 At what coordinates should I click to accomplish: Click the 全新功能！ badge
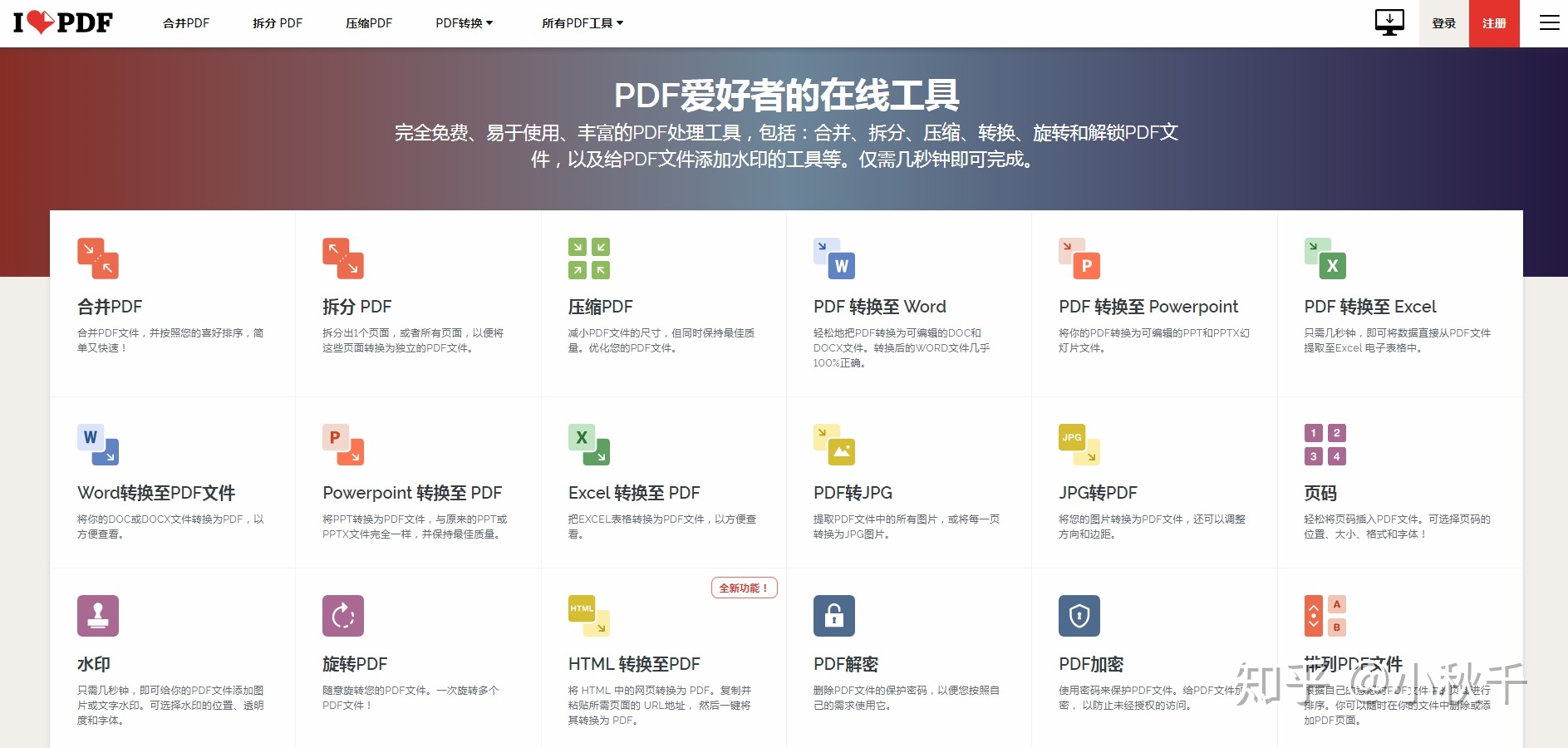tap(744, 588)
